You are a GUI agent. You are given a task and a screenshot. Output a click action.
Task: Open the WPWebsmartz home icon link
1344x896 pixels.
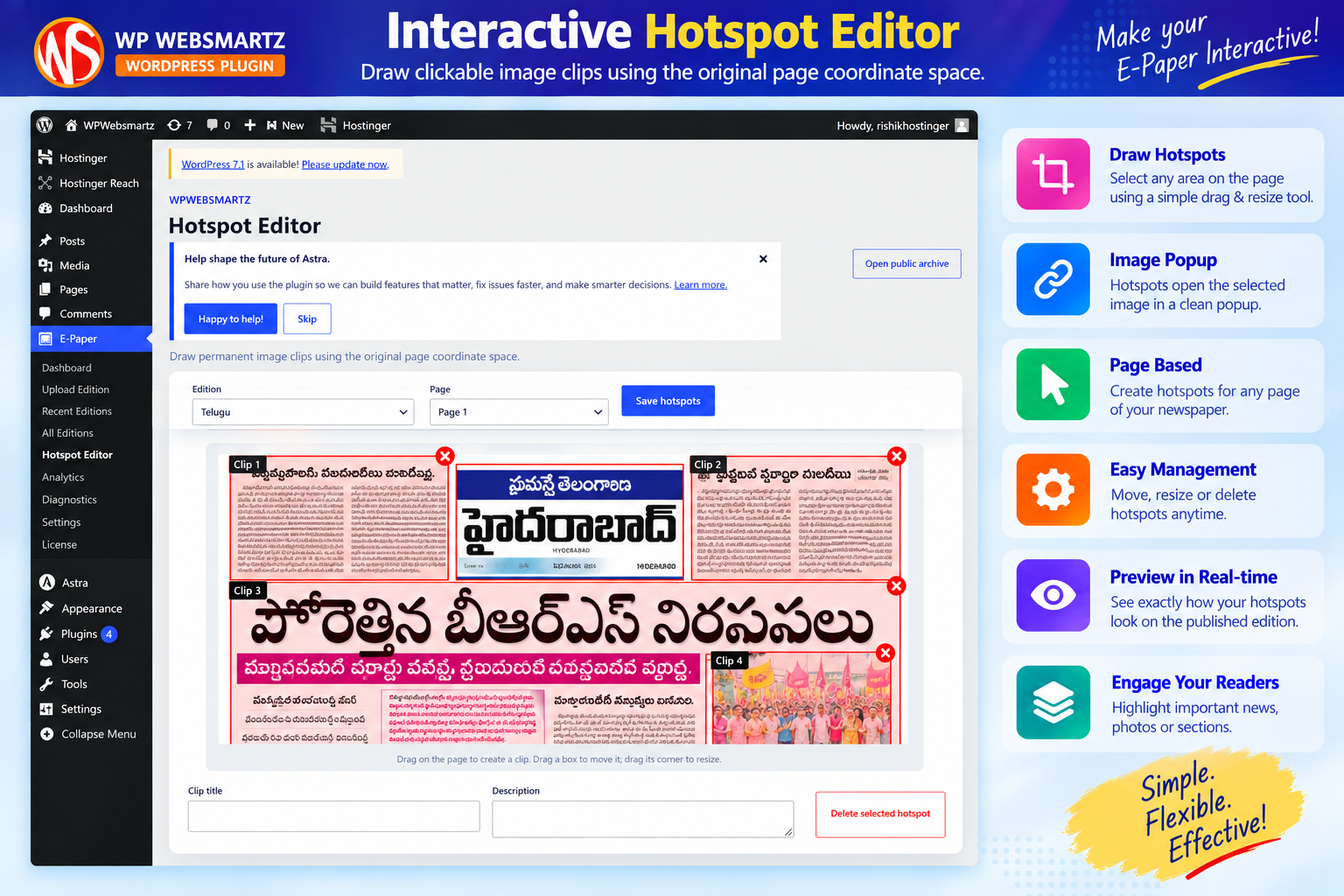(72, 125)
